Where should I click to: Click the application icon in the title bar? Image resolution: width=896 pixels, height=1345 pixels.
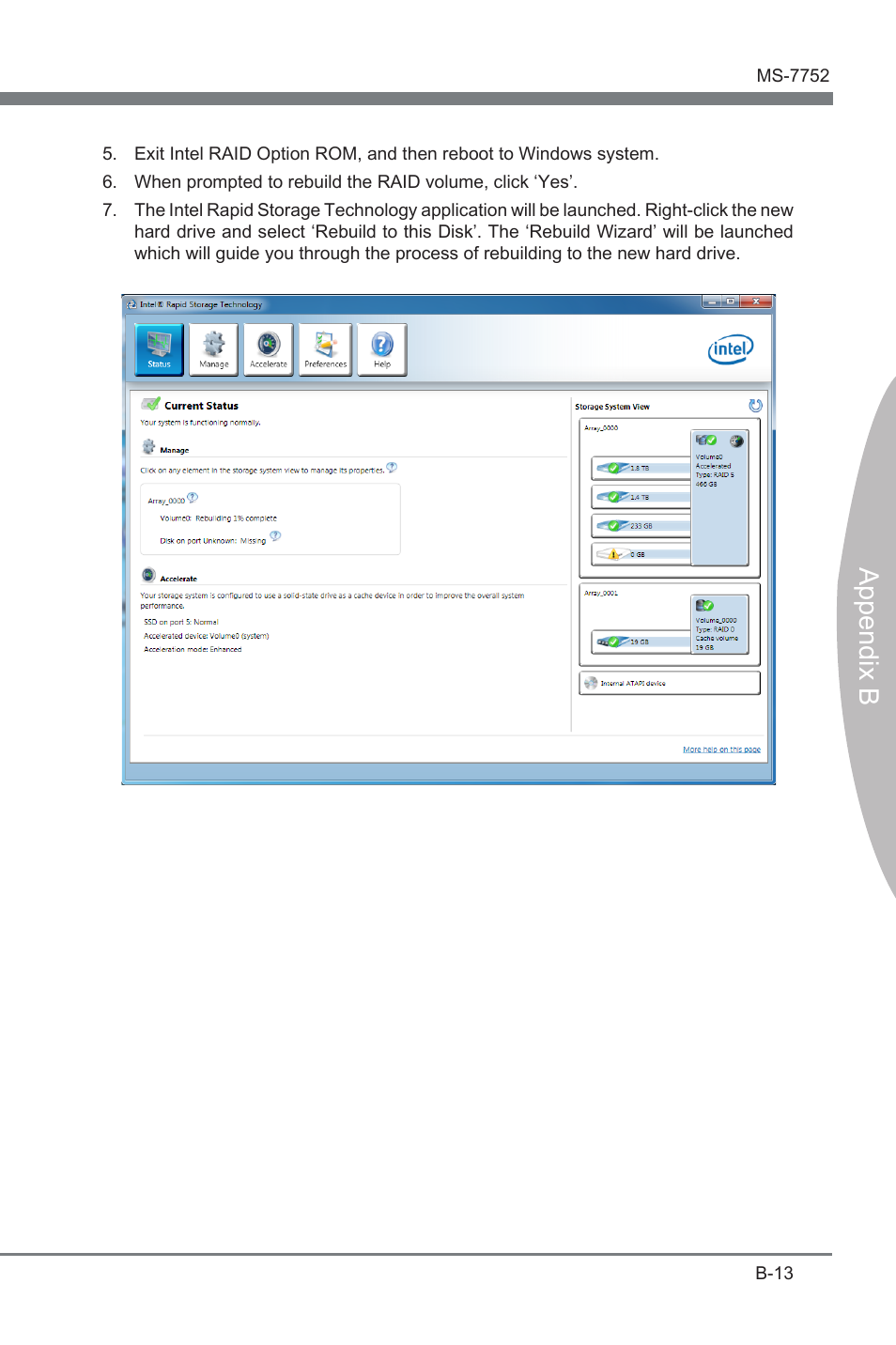tap(131, 304)
